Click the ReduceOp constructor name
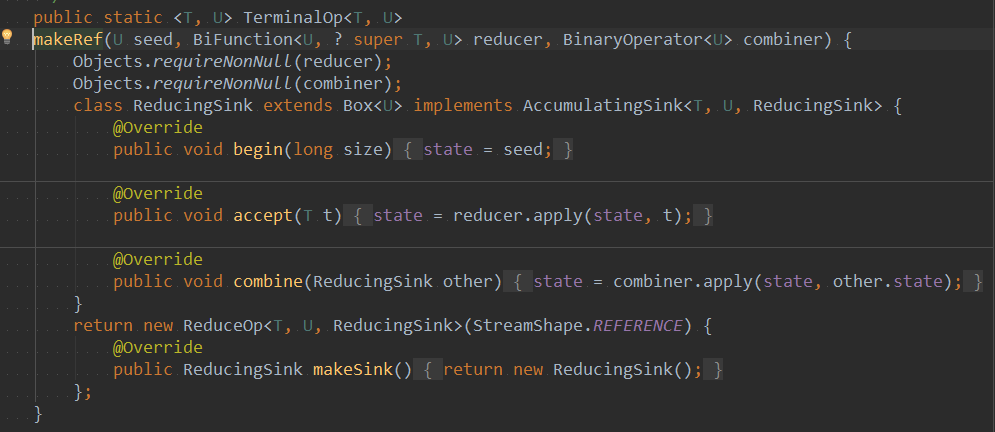This screenshot has width=995, height=432. point(223,325)
